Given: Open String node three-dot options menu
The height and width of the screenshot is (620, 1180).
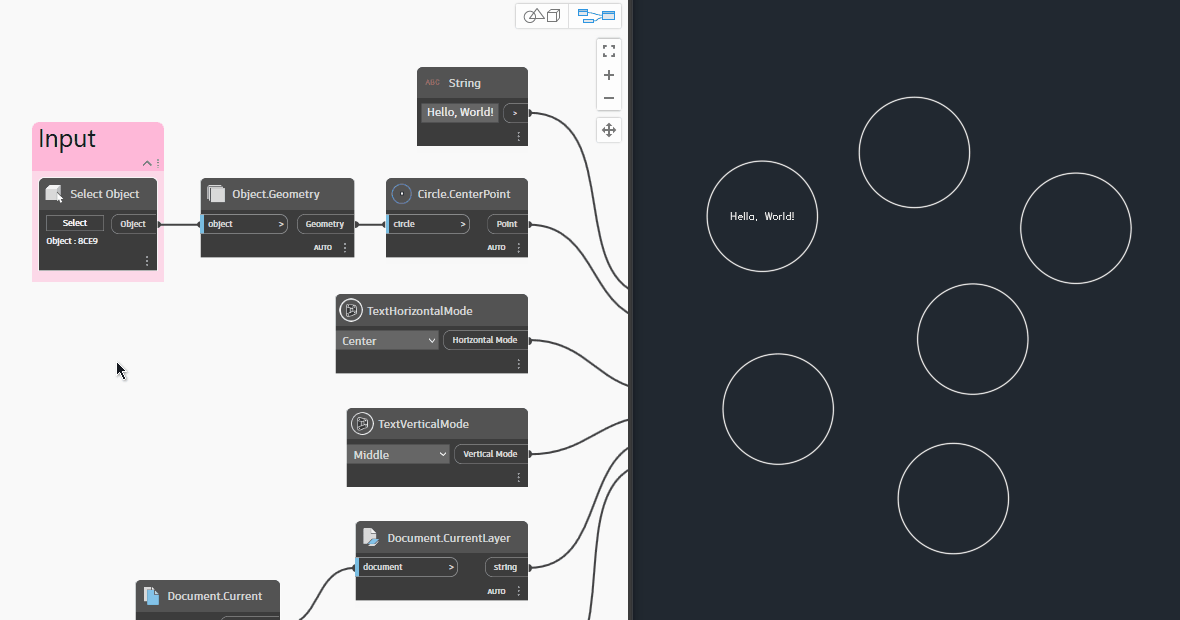Looking at the screenshot, I should pos(518,136).
